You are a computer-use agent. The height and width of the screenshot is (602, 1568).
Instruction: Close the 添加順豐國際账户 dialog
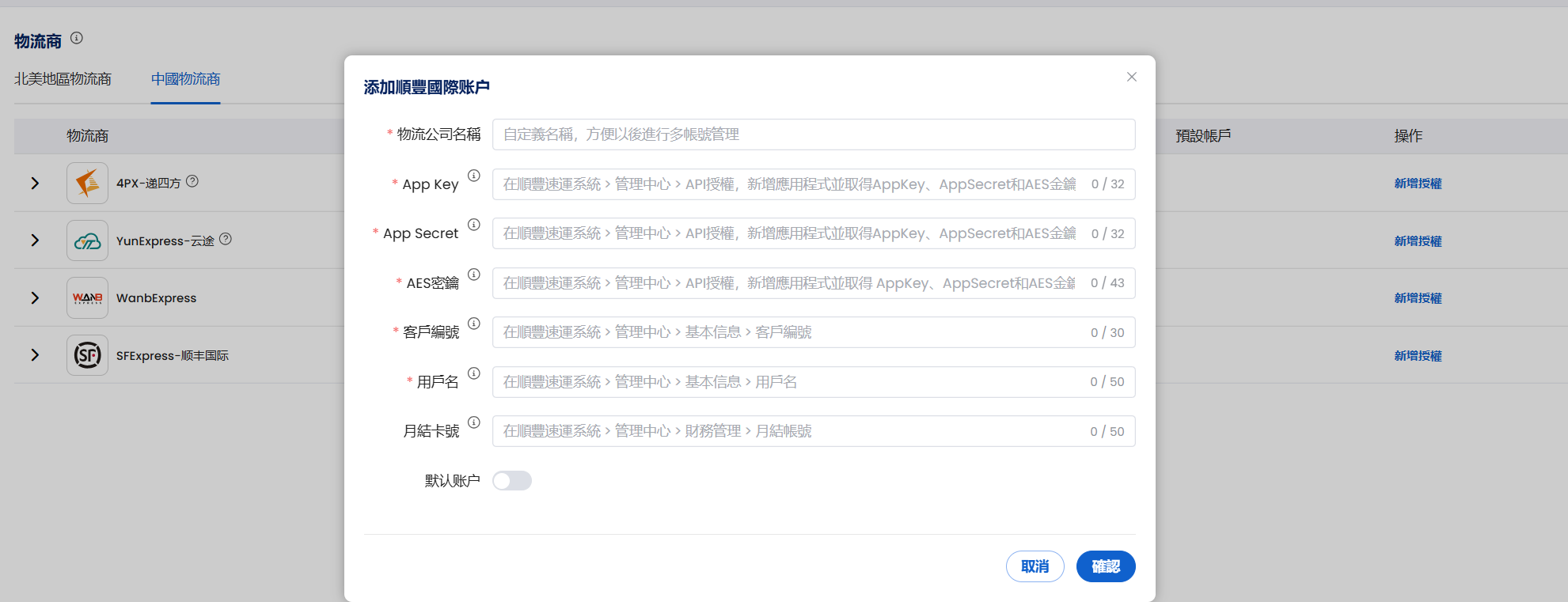(x=1132, y=77)
